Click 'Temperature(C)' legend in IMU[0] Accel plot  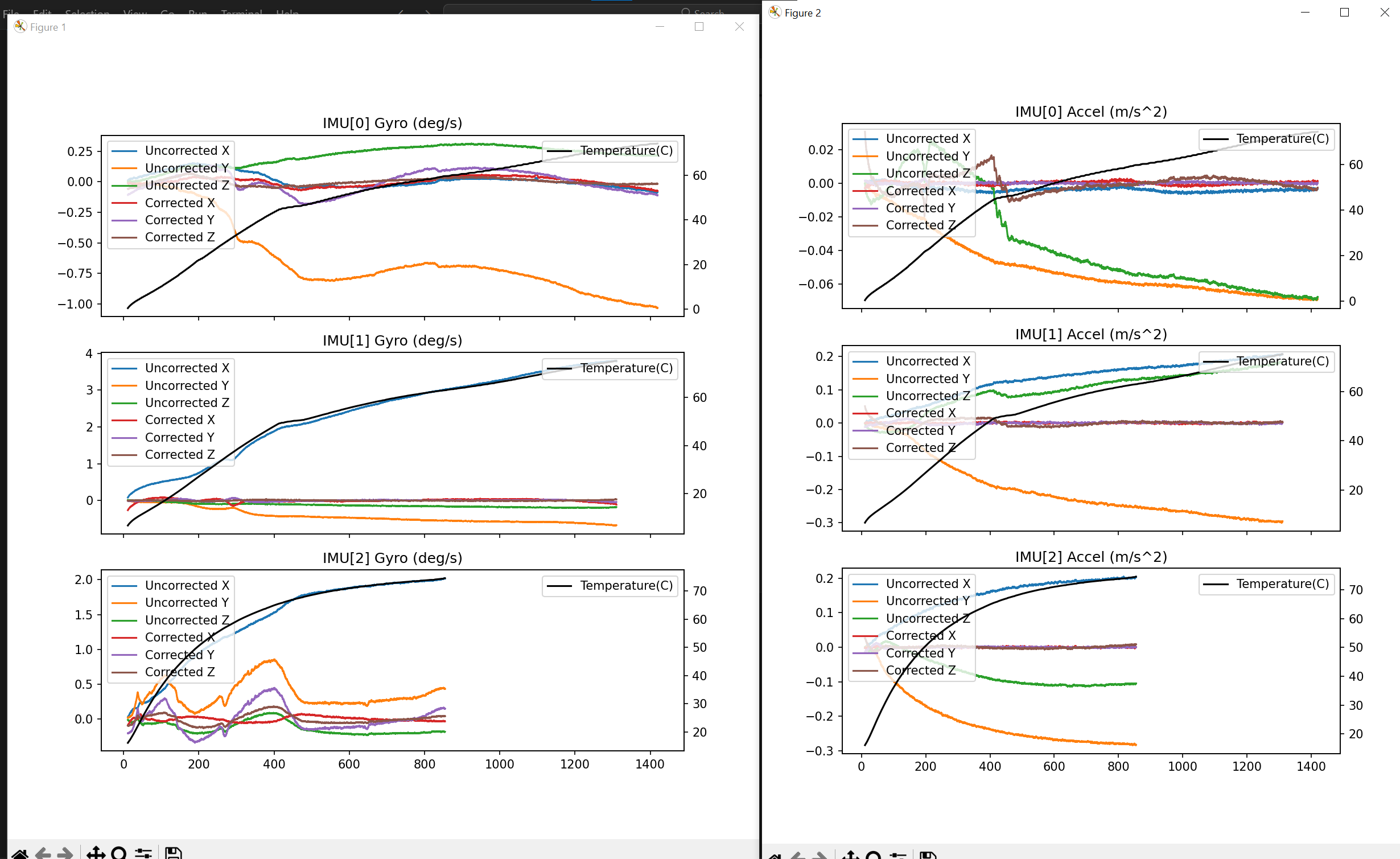click(1283, 139)
